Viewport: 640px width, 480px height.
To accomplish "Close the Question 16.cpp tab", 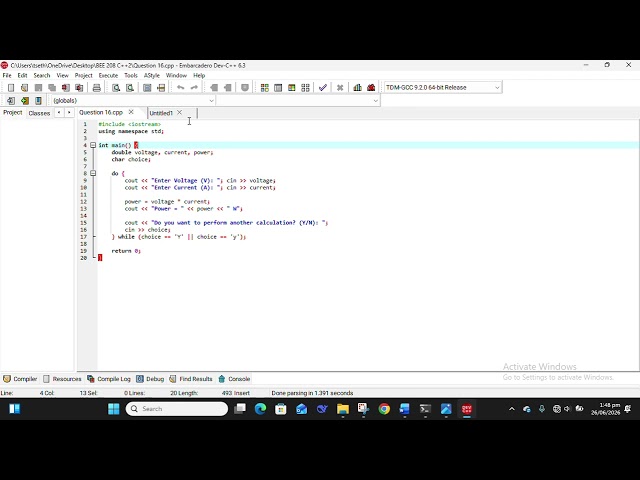I will (131, 112).
